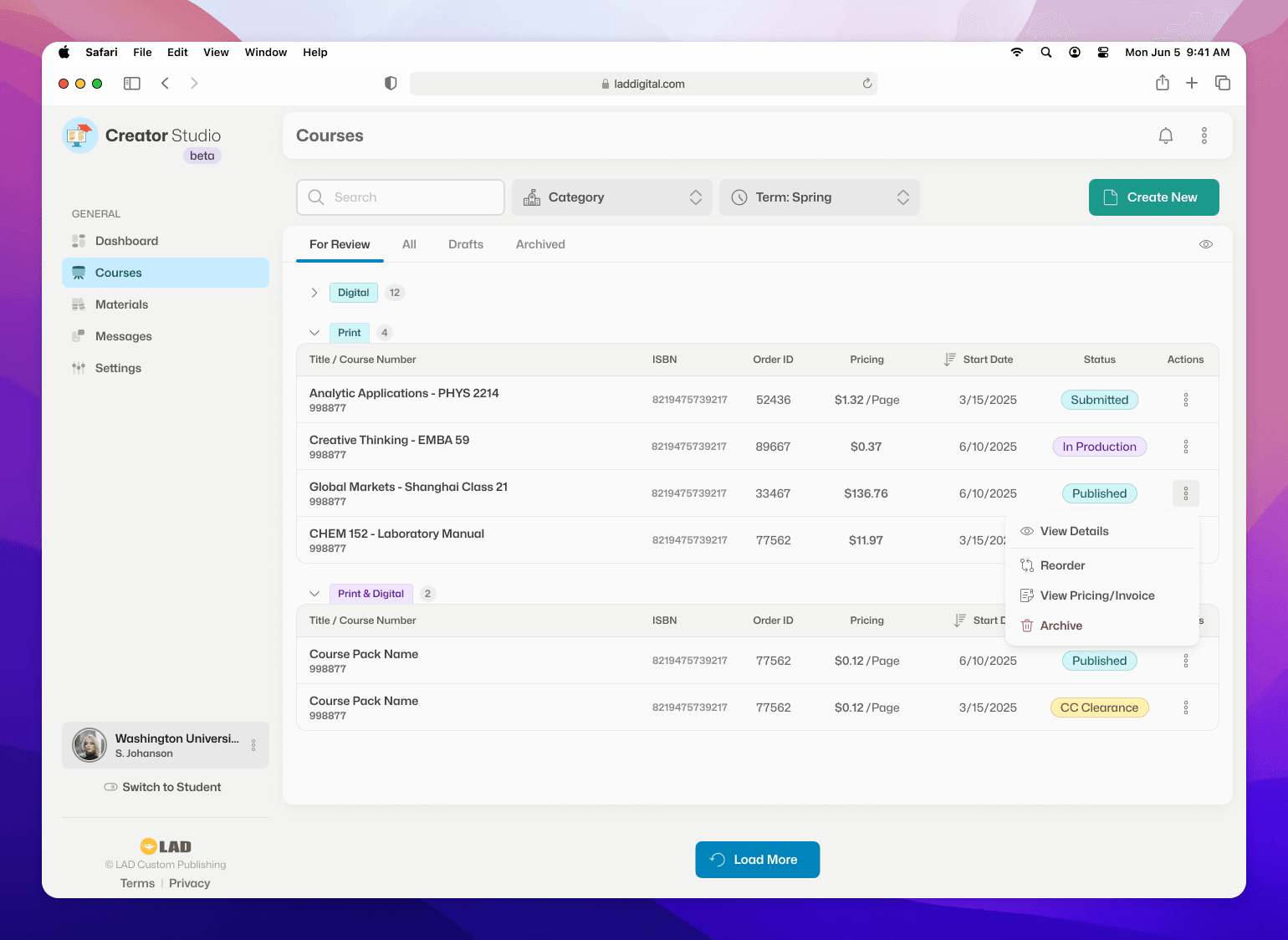Open the Safari share icon

pyautogui.click(x=1163, y=83)
